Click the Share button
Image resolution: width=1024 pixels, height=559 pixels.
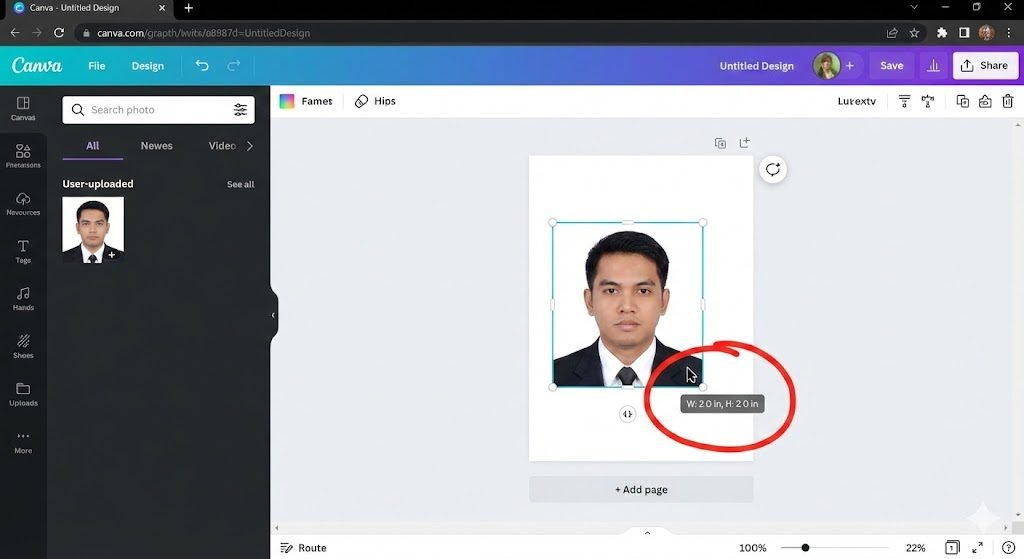984,66
